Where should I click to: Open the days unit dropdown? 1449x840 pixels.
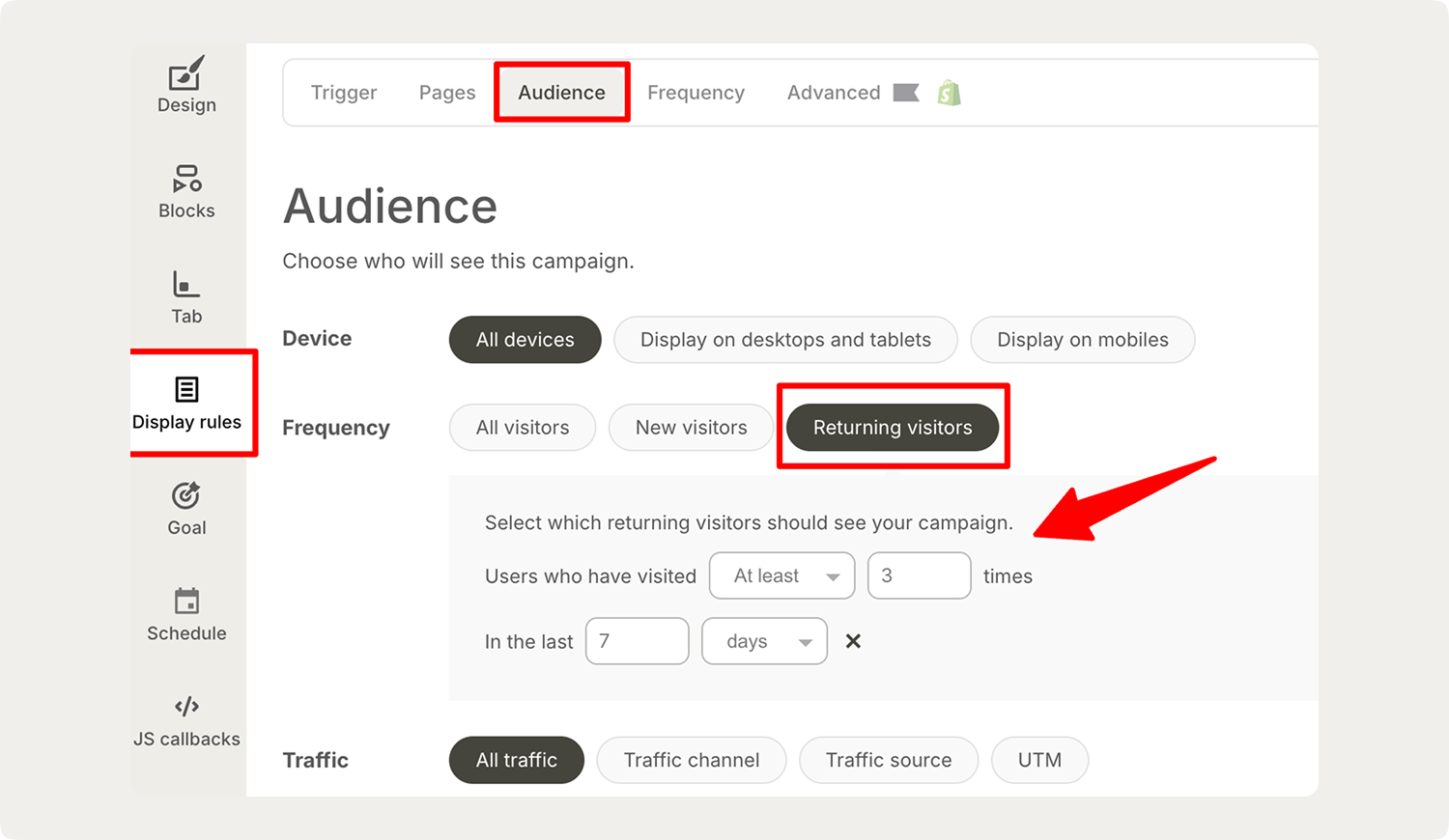coord(764,641)
